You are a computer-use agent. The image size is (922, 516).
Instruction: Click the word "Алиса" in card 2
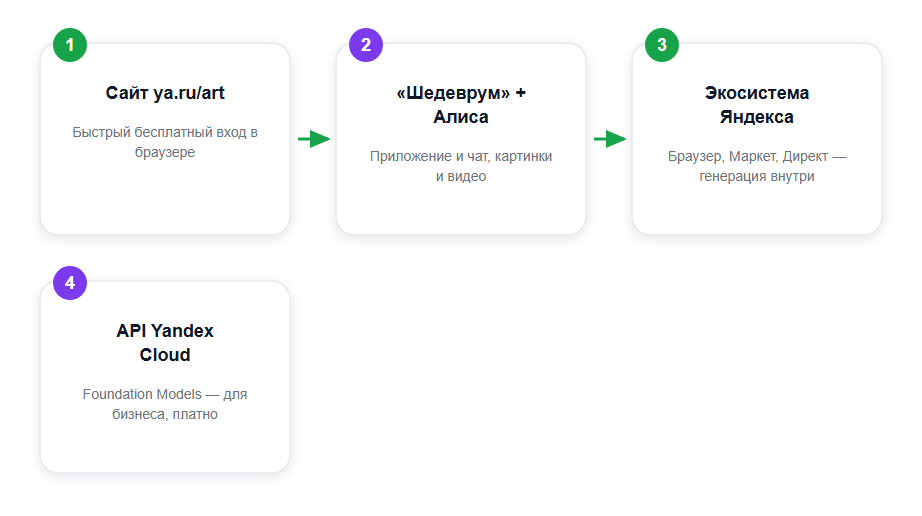click(x=461, y=117)
